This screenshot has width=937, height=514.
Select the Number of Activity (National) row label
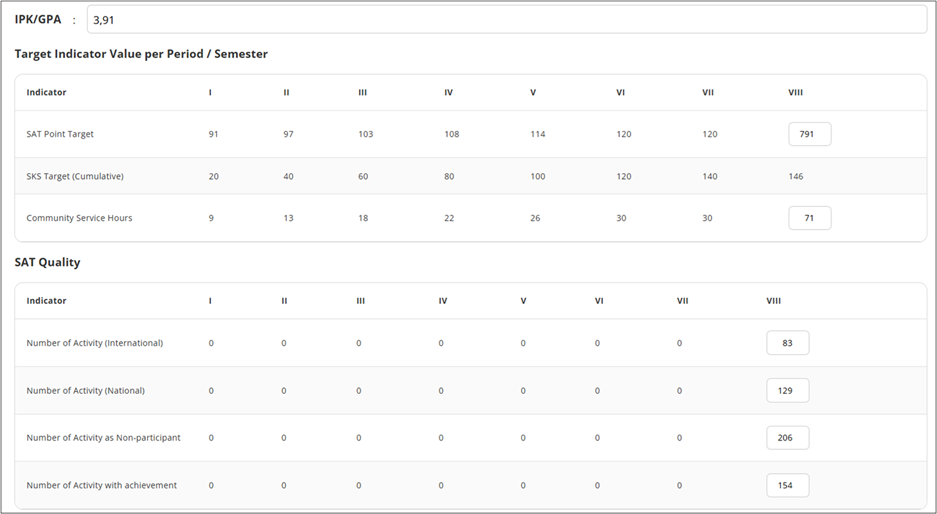tap(85, 390)
